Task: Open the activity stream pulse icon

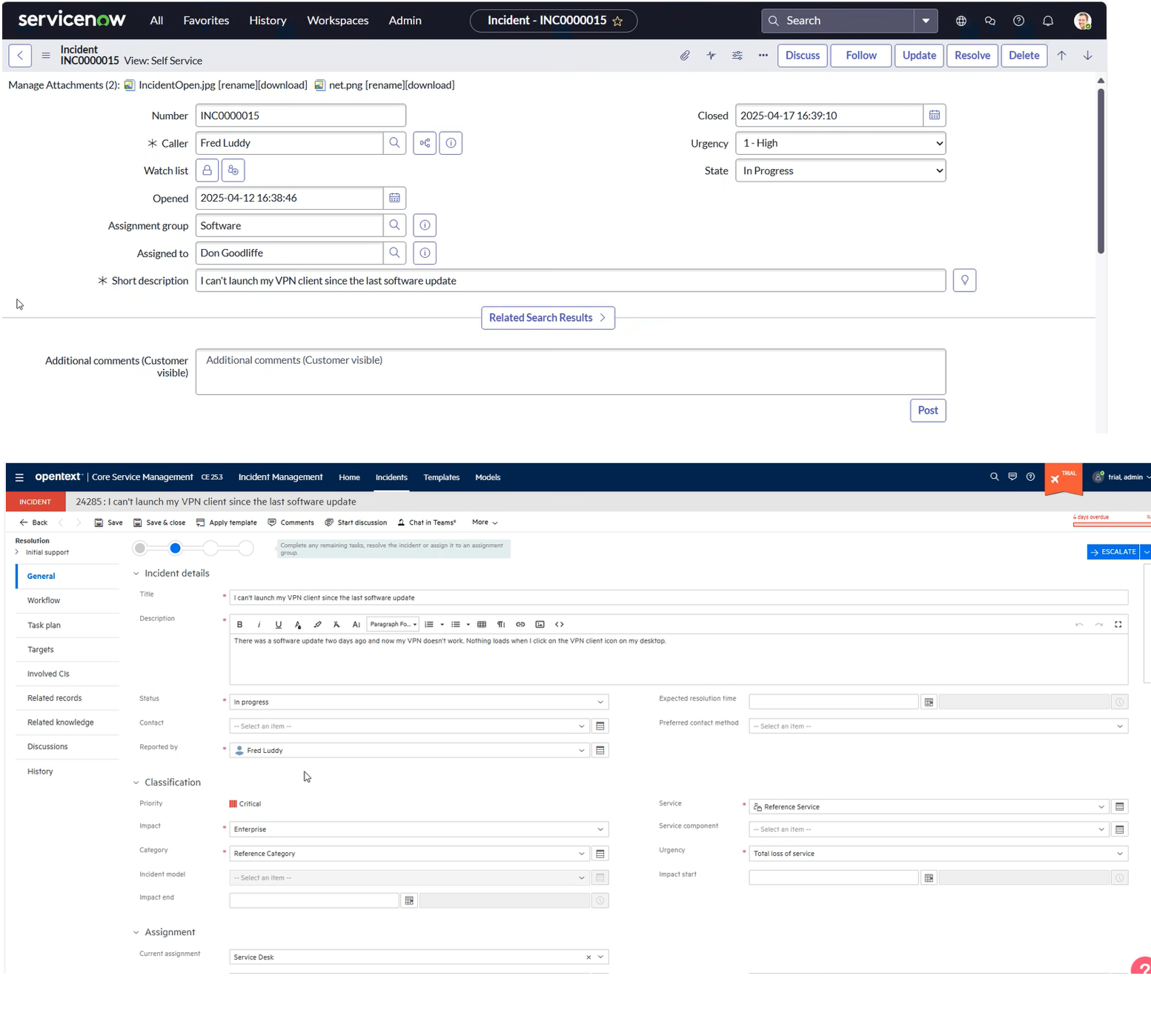Action: [x=712, y=56]
